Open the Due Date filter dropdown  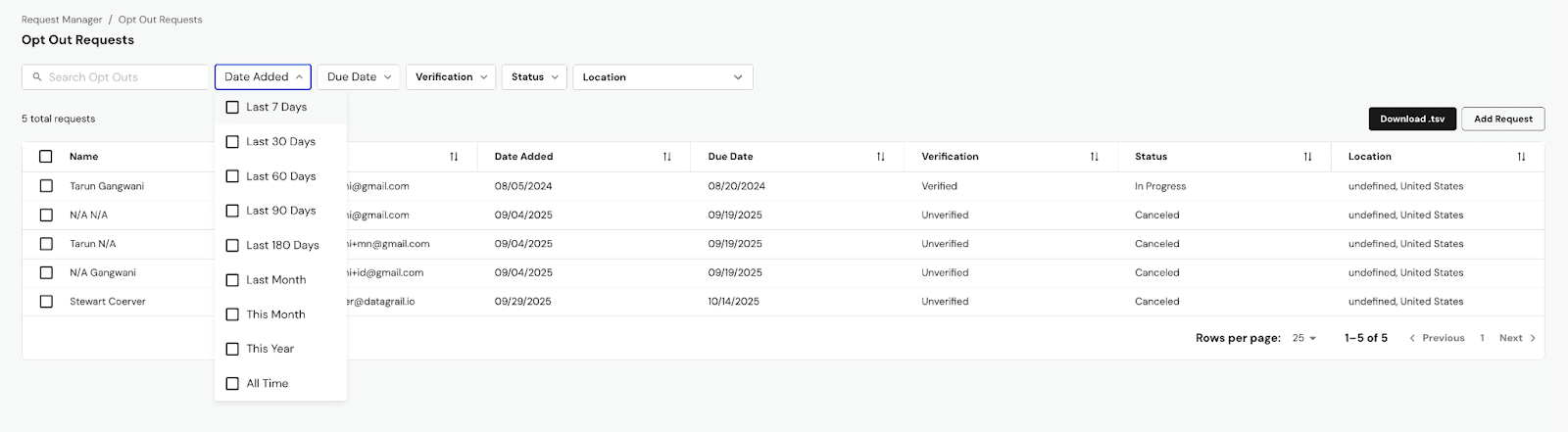coord(359,77)
